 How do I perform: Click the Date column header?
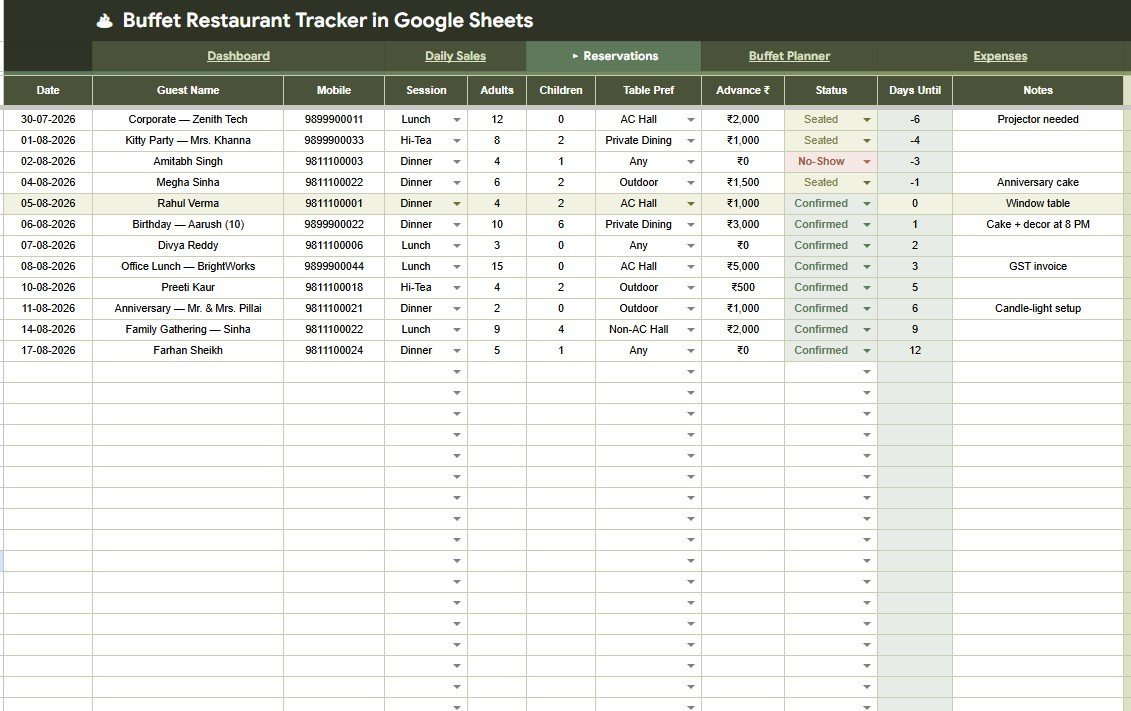click(48, 90)
